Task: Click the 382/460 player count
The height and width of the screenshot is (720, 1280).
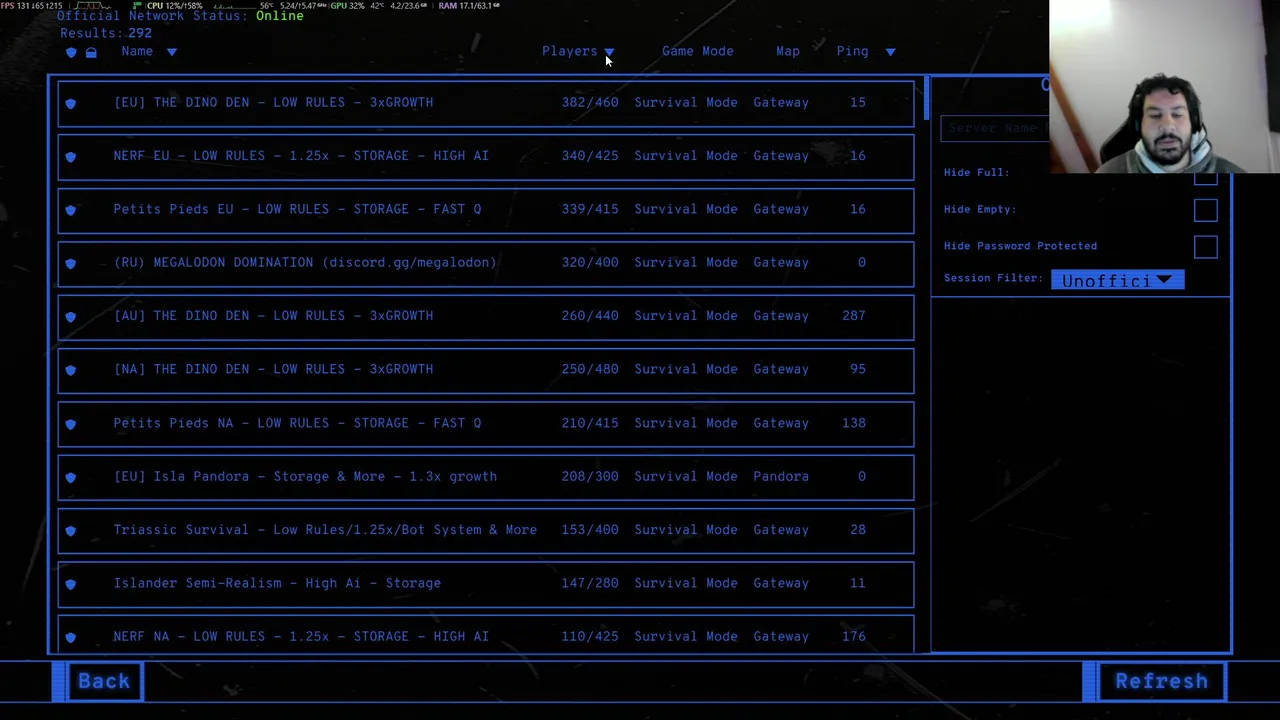Action: (x=590, y=102)
